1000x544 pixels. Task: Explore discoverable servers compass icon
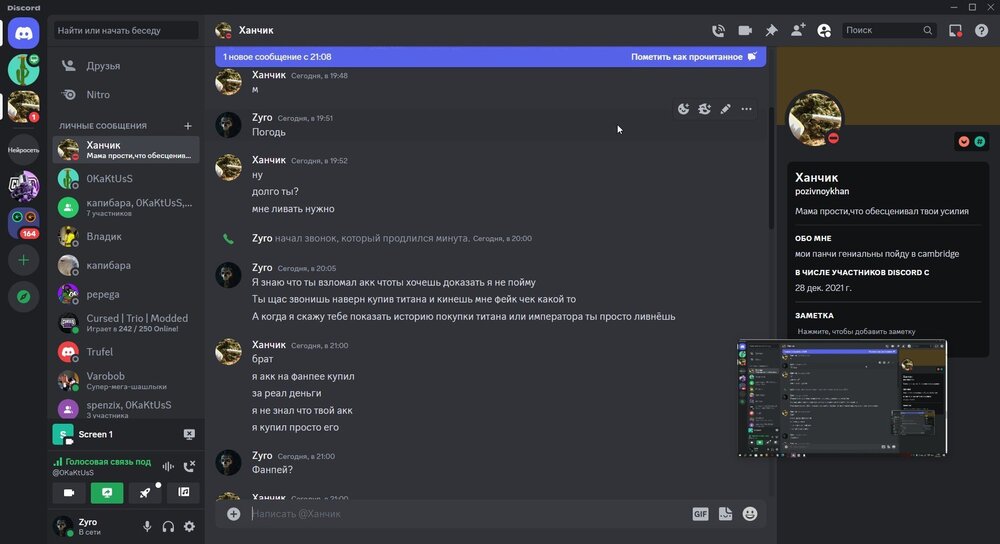point(24,297)
